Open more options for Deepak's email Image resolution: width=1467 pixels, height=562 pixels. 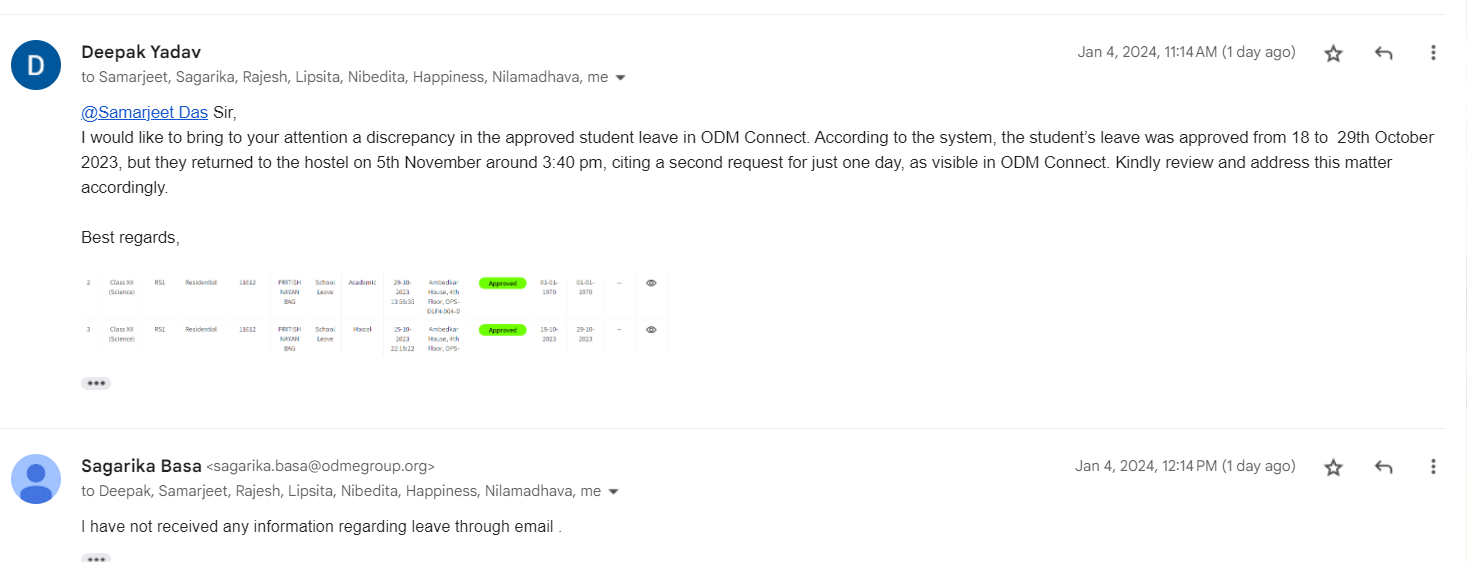(x=1433, y=53)
